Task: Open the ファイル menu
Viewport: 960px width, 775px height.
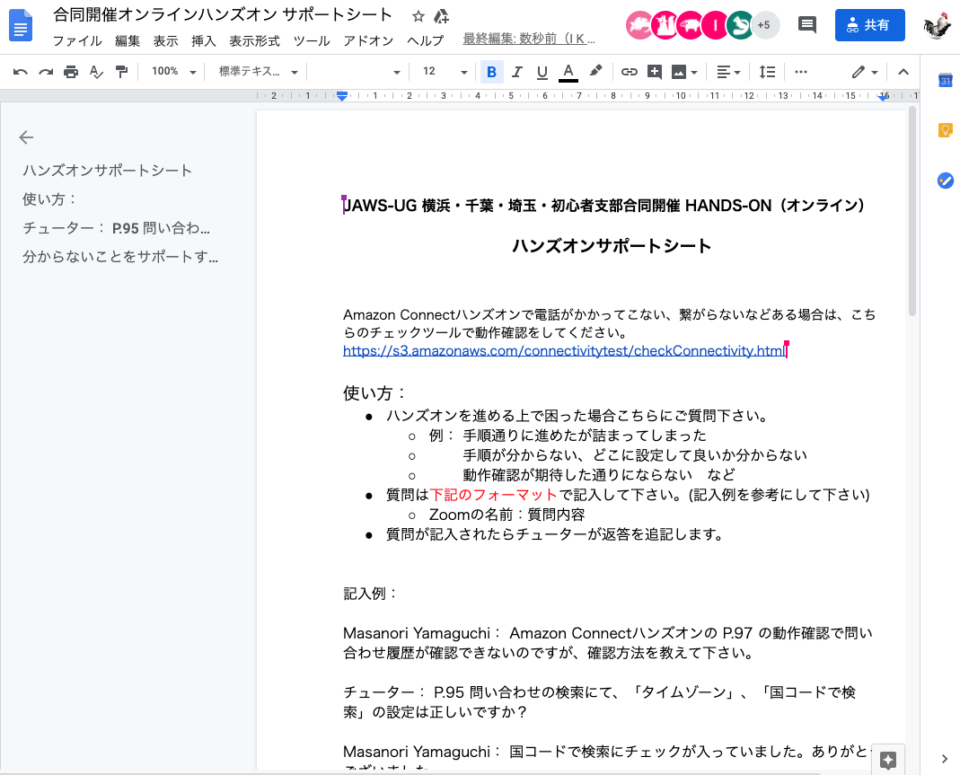Action: point(77,41)
